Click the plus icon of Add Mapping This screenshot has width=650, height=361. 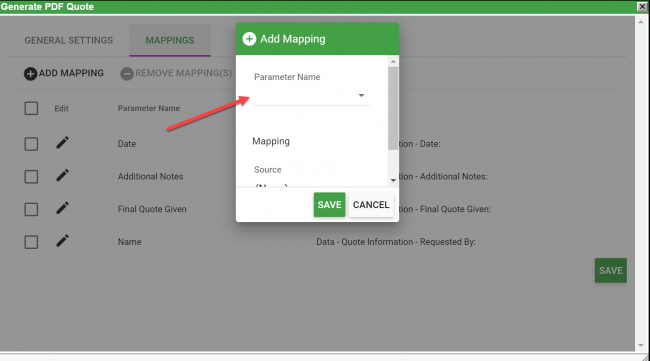pyautogui.click(x=30, y=74)
